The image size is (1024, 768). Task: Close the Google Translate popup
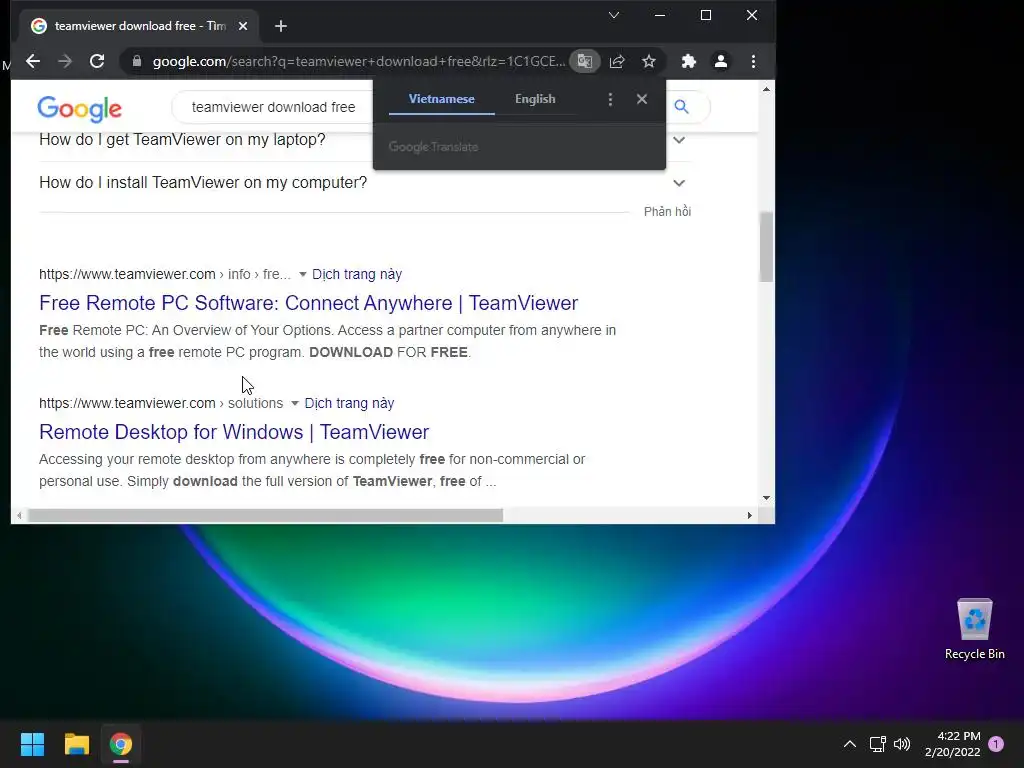(642, 99)
